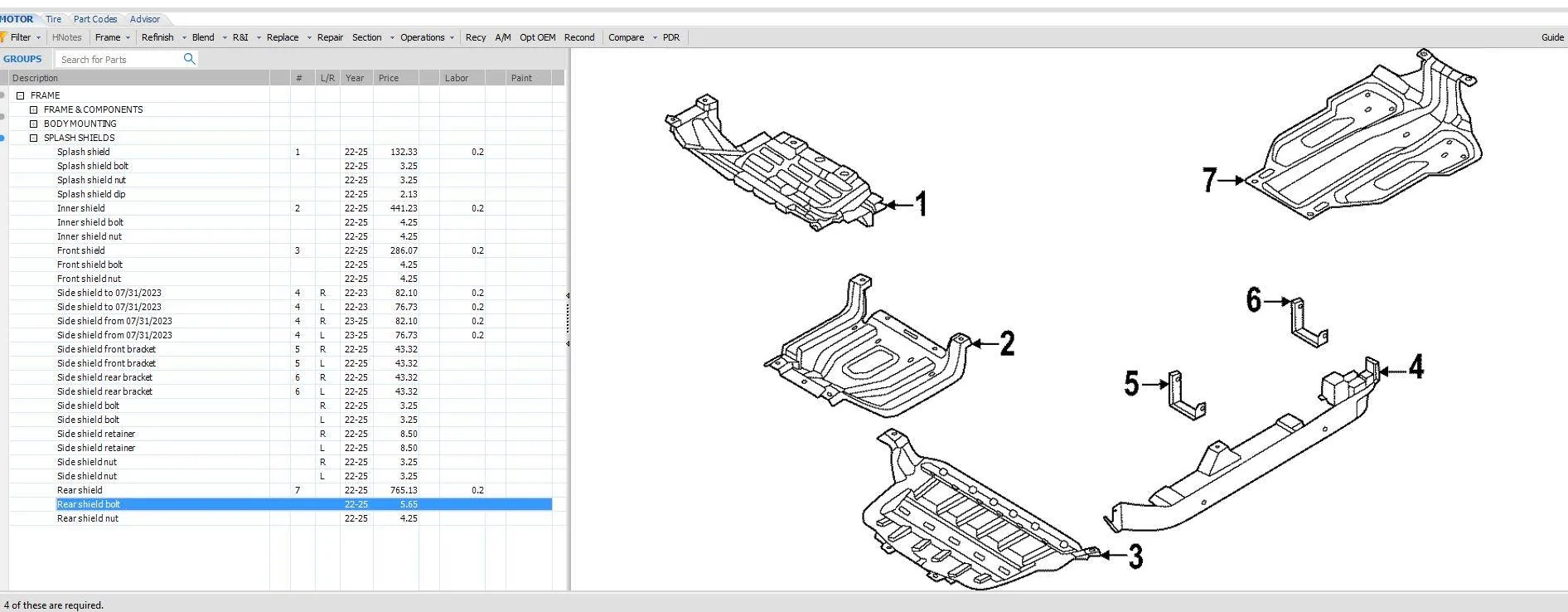The width and height of the screenshot is (1568, 612).
Task: Select front shield callout number 3
Action: coord(1135,556)
